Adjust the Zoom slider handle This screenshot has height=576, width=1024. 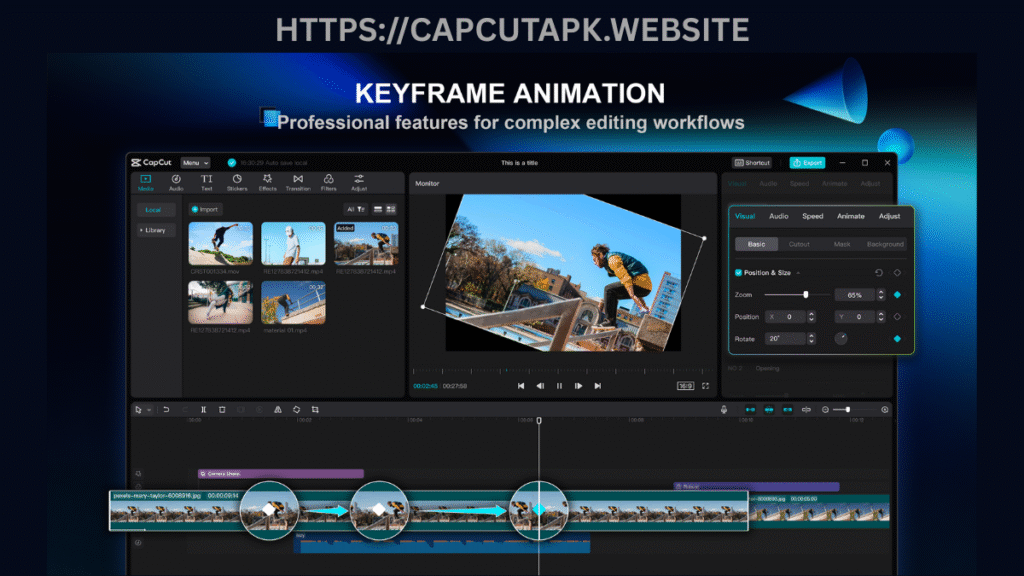pyautogui.click(x=806, y=295)
